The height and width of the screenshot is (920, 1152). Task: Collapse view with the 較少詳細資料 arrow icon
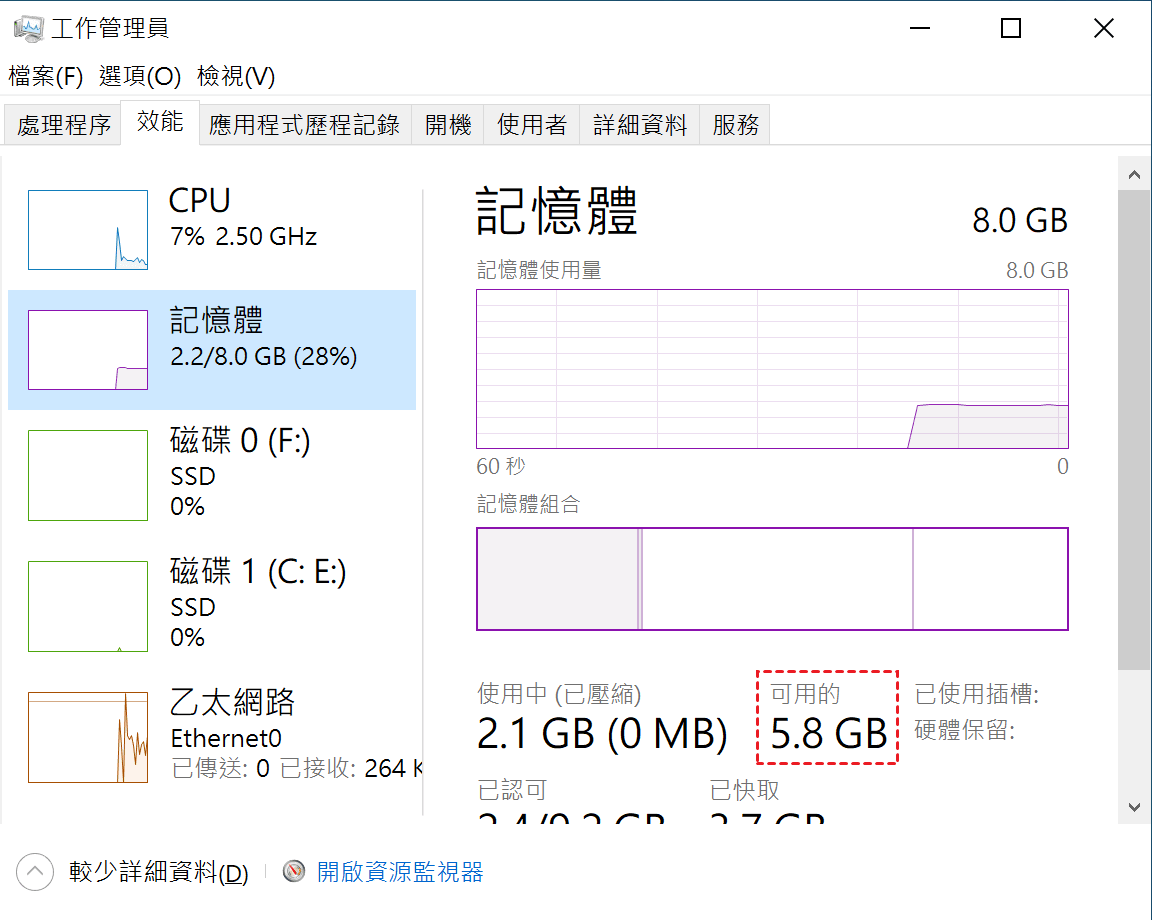click(x=35, y=872)
